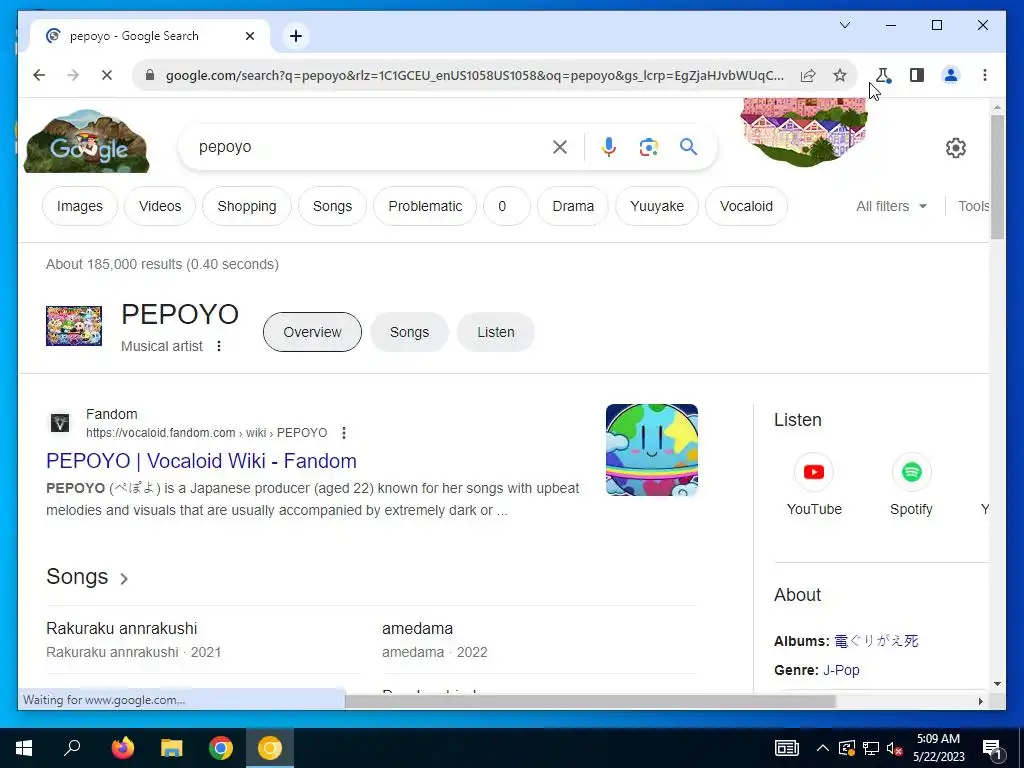The image size is (1024, 768).
Task: Click the horizontal scrollbar right arrow
Action: click(980, 701)
